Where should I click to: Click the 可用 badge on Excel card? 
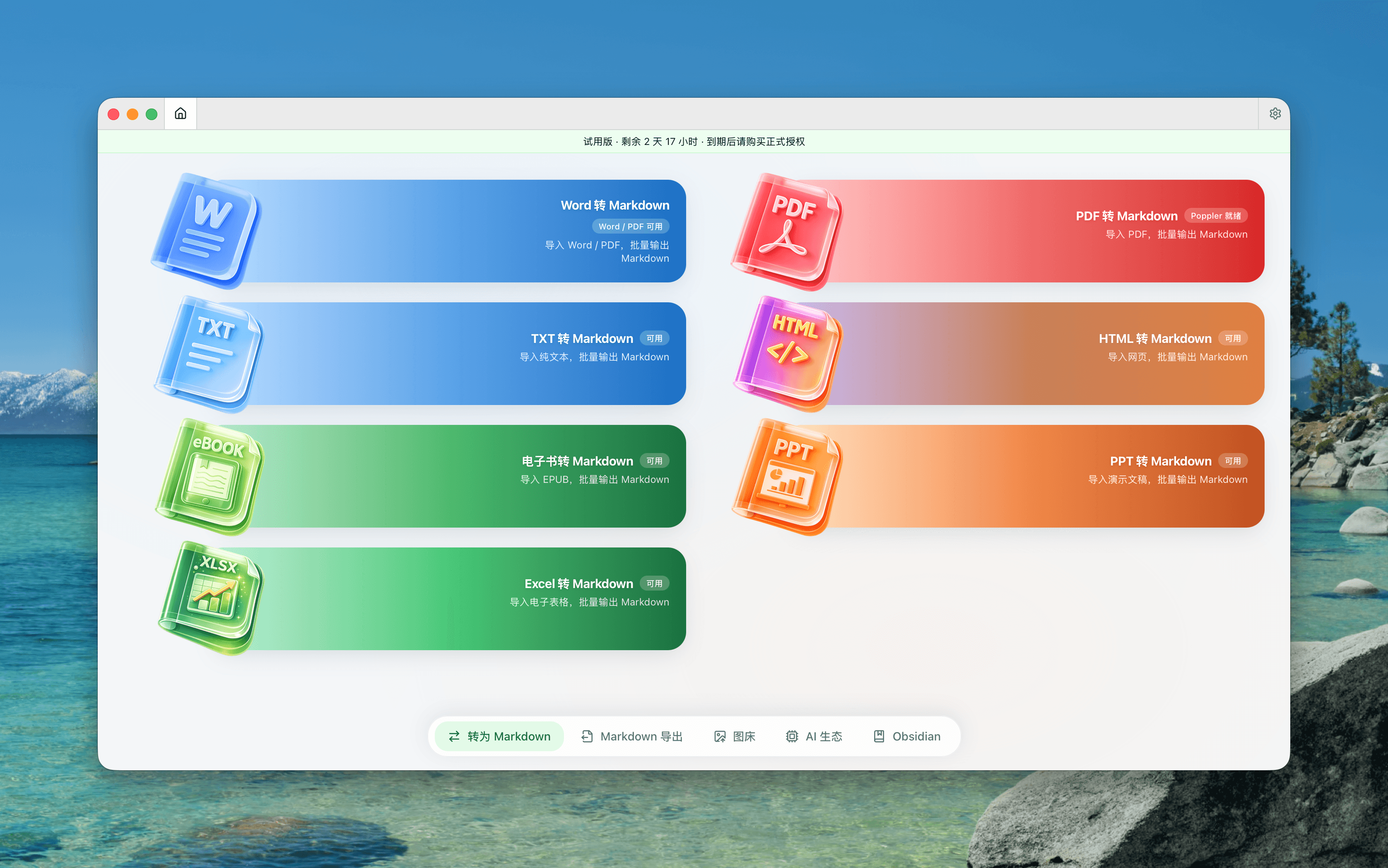click(654, 584)
